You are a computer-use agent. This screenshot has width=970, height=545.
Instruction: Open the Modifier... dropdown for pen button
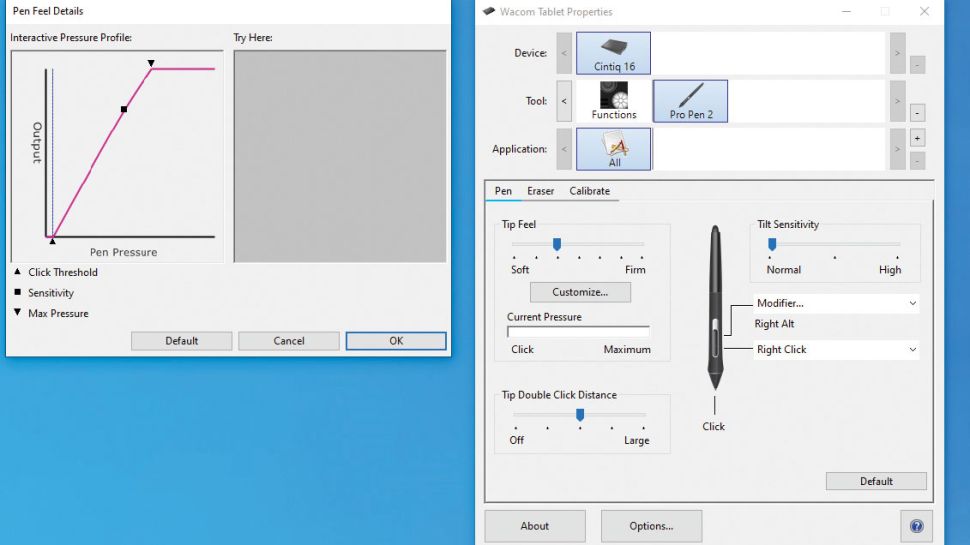coord(835,303)
